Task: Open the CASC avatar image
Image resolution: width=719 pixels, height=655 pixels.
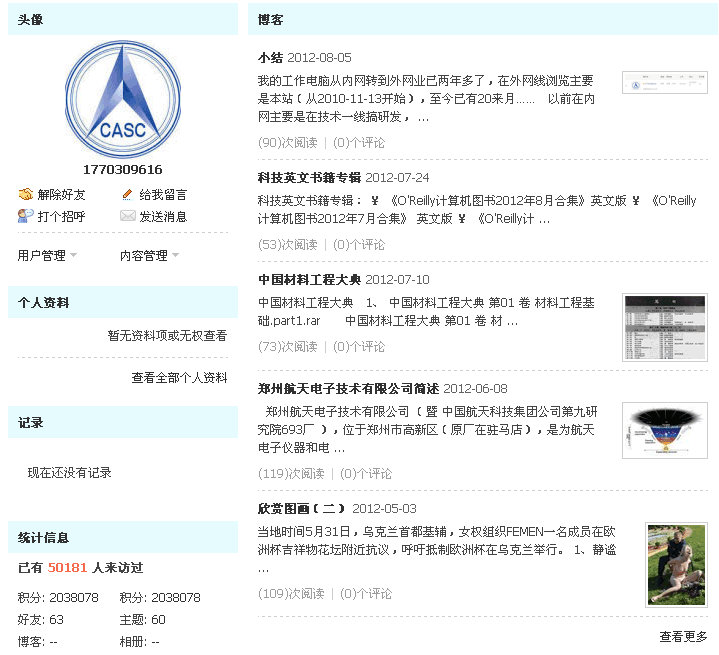Action: (123, 100)
